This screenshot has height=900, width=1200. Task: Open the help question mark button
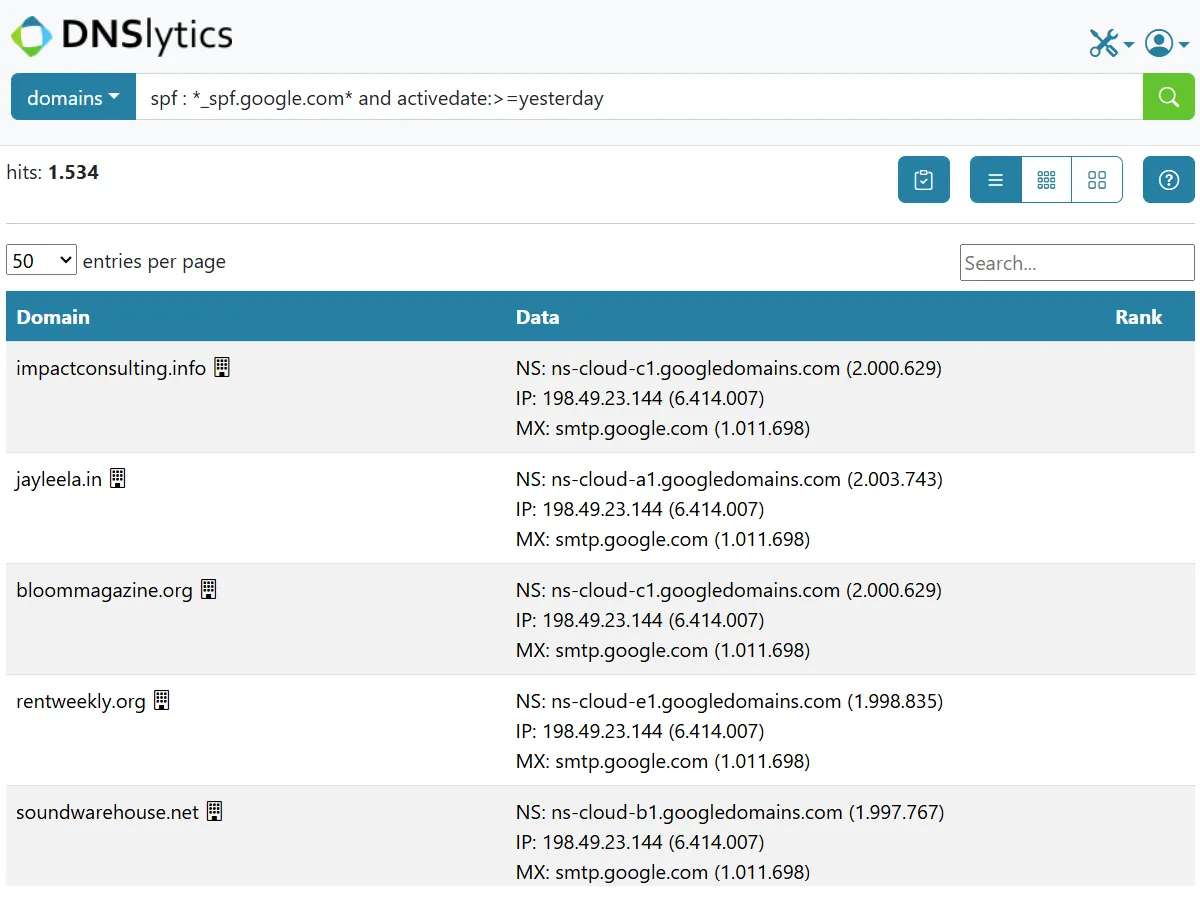pyautogui.click(x=1169, y=180)
